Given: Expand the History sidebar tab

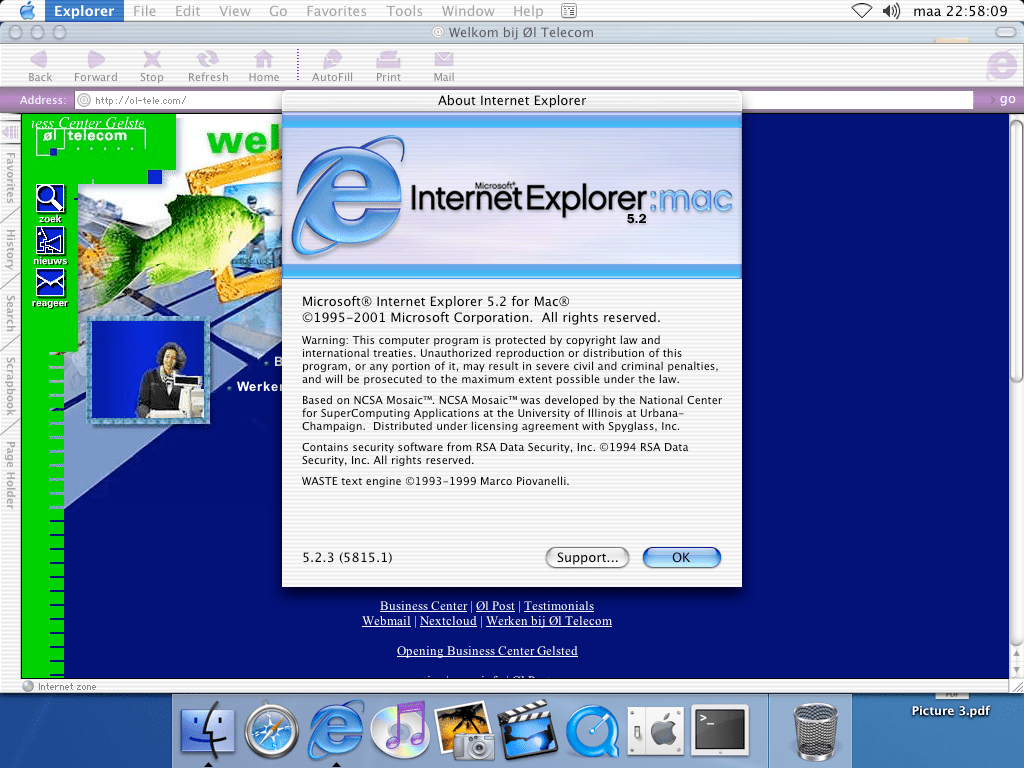Looking at the screenshot, I should (x=10, y=249).
